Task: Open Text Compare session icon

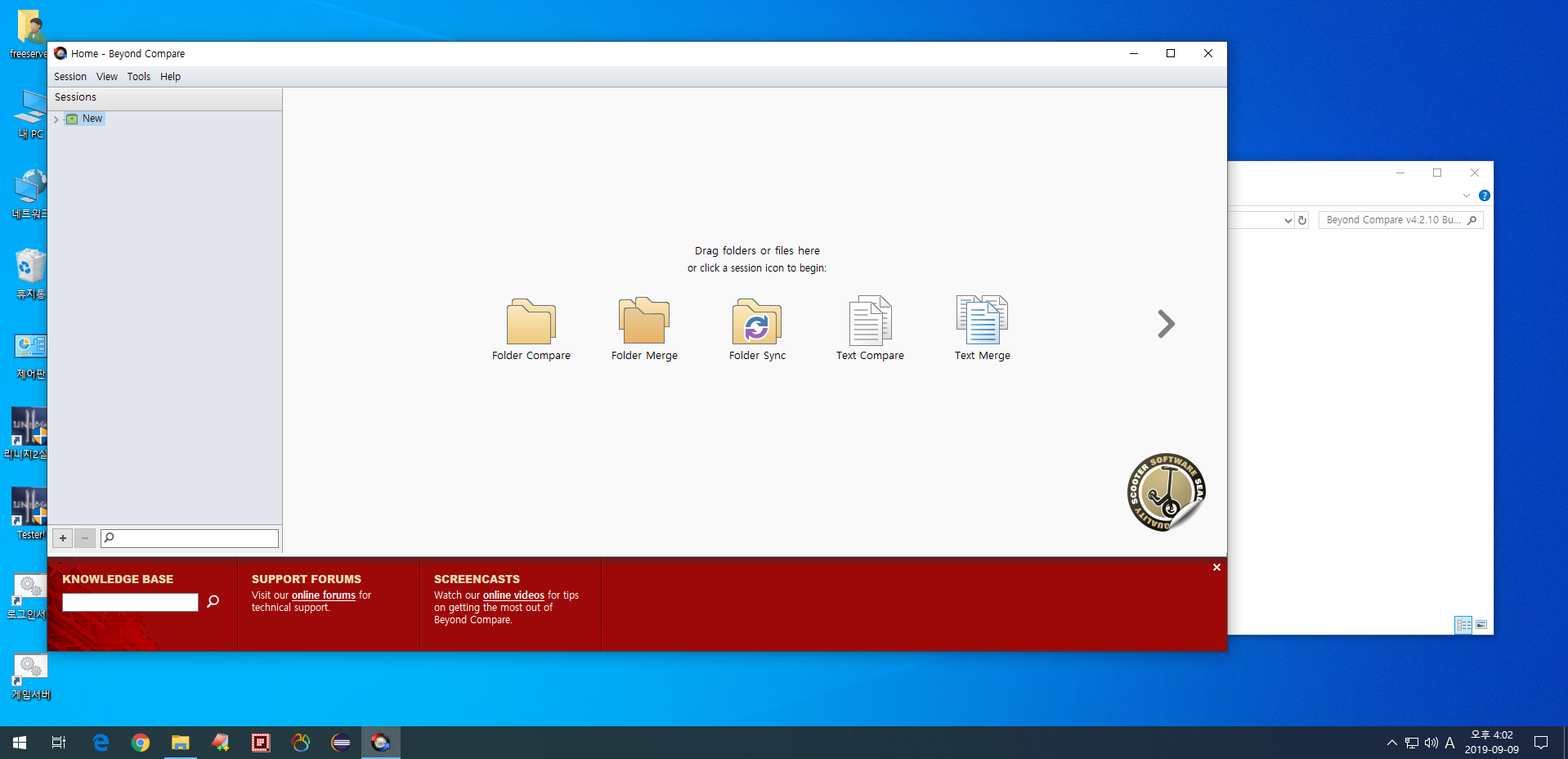Action: point(870,329)
